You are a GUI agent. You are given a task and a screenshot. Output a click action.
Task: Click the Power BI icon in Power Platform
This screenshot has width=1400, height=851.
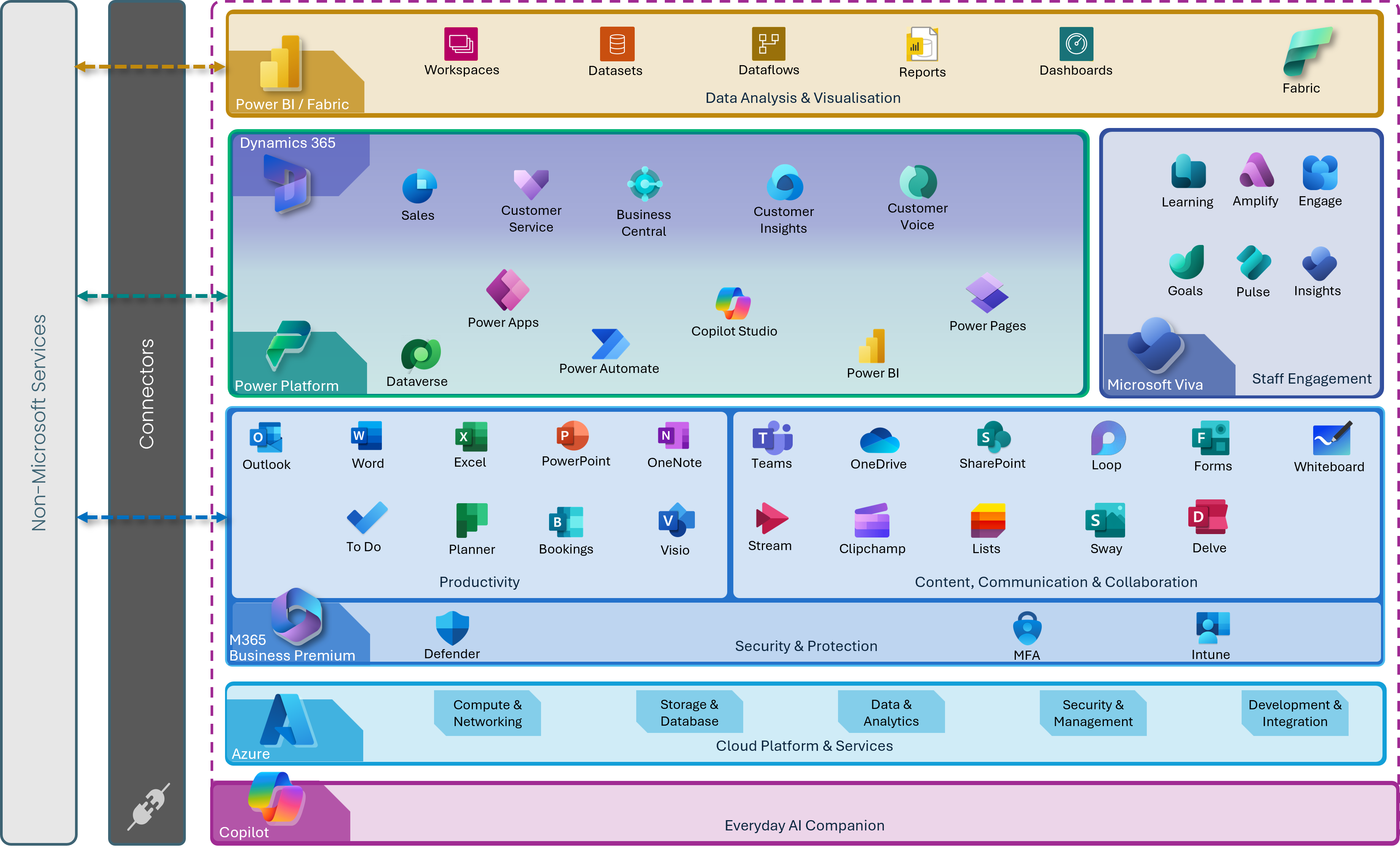pyautogui.click(x=872, y=346)
